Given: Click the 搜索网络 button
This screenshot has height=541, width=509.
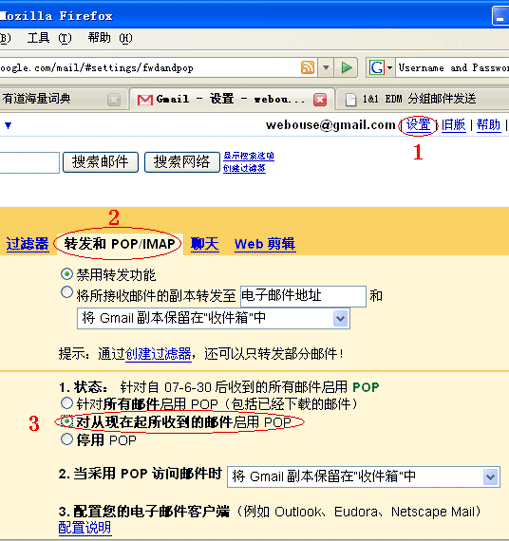Looking at the screenshot, I should click(182, 162).
